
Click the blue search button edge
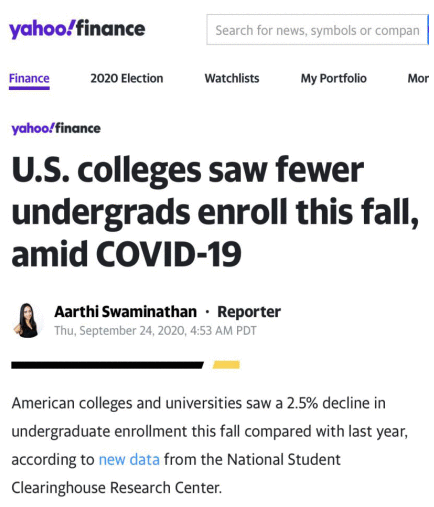click(428, 30)
